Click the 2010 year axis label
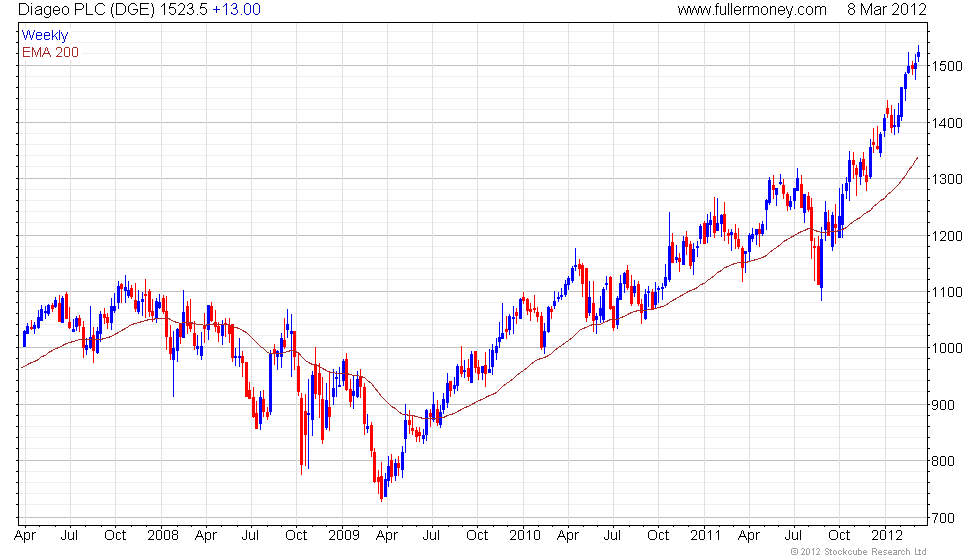Viewport: 980px width, 560px height. (x=524, y=536)
